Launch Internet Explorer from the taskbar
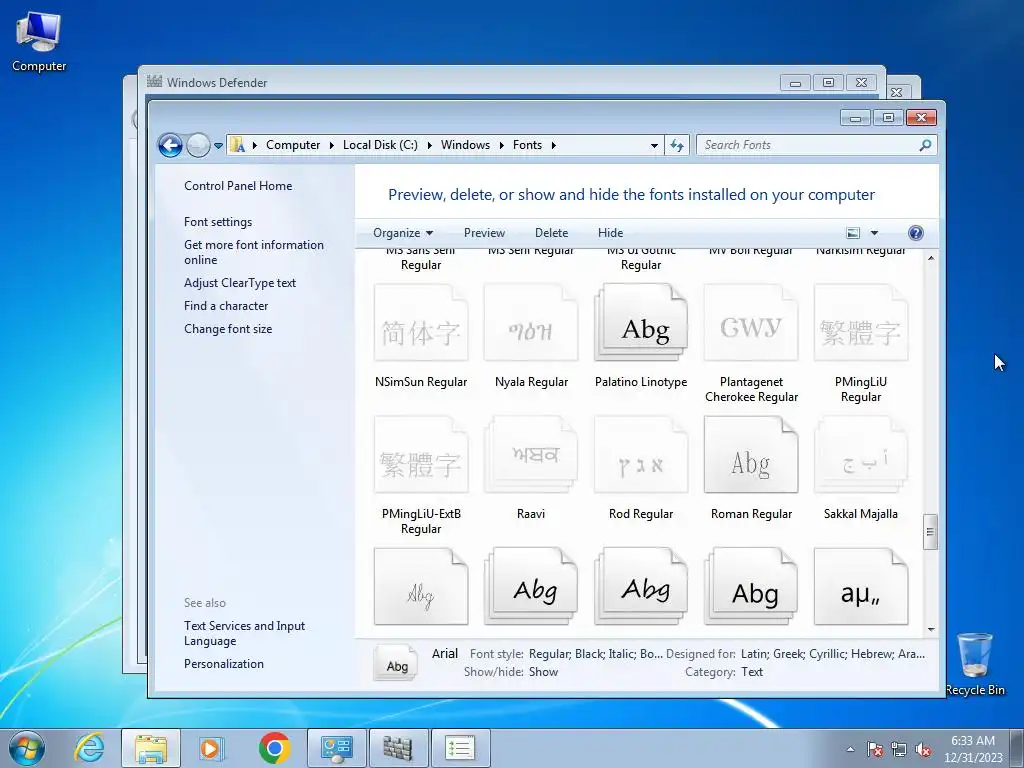This screenshot has height=768, width=1024. point(89,748)
